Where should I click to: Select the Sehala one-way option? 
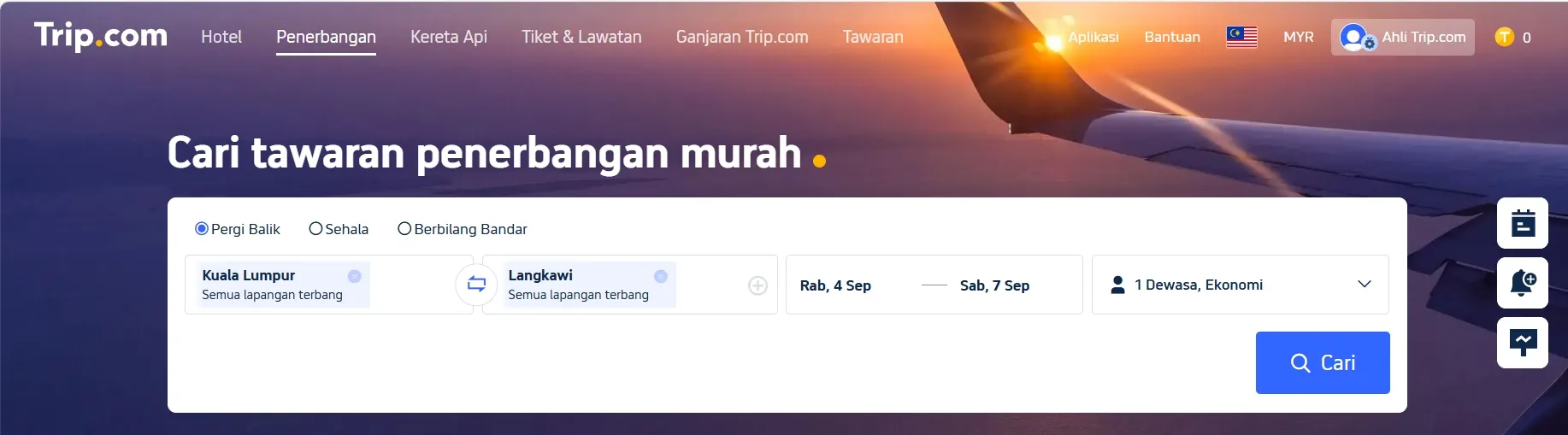coord(339,229)
